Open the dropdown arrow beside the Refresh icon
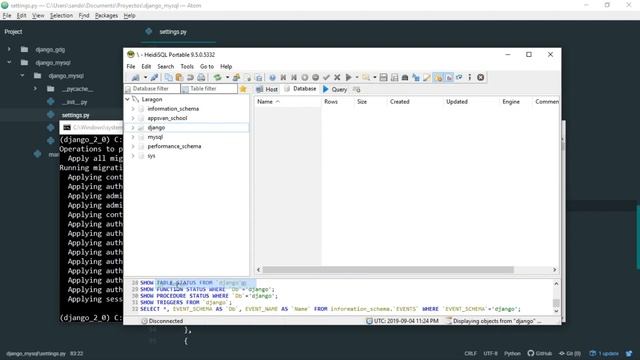Image resolution: width=640 pixels, height=360 pixels. coord(227,77)
